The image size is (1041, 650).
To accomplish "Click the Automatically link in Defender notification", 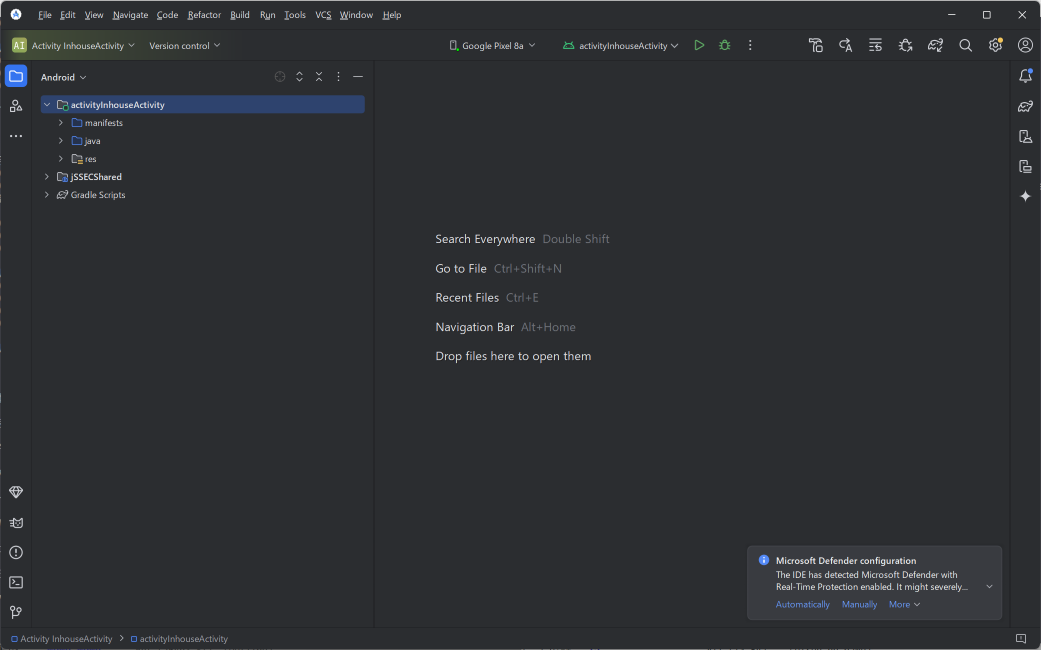I will click(802, 604).
